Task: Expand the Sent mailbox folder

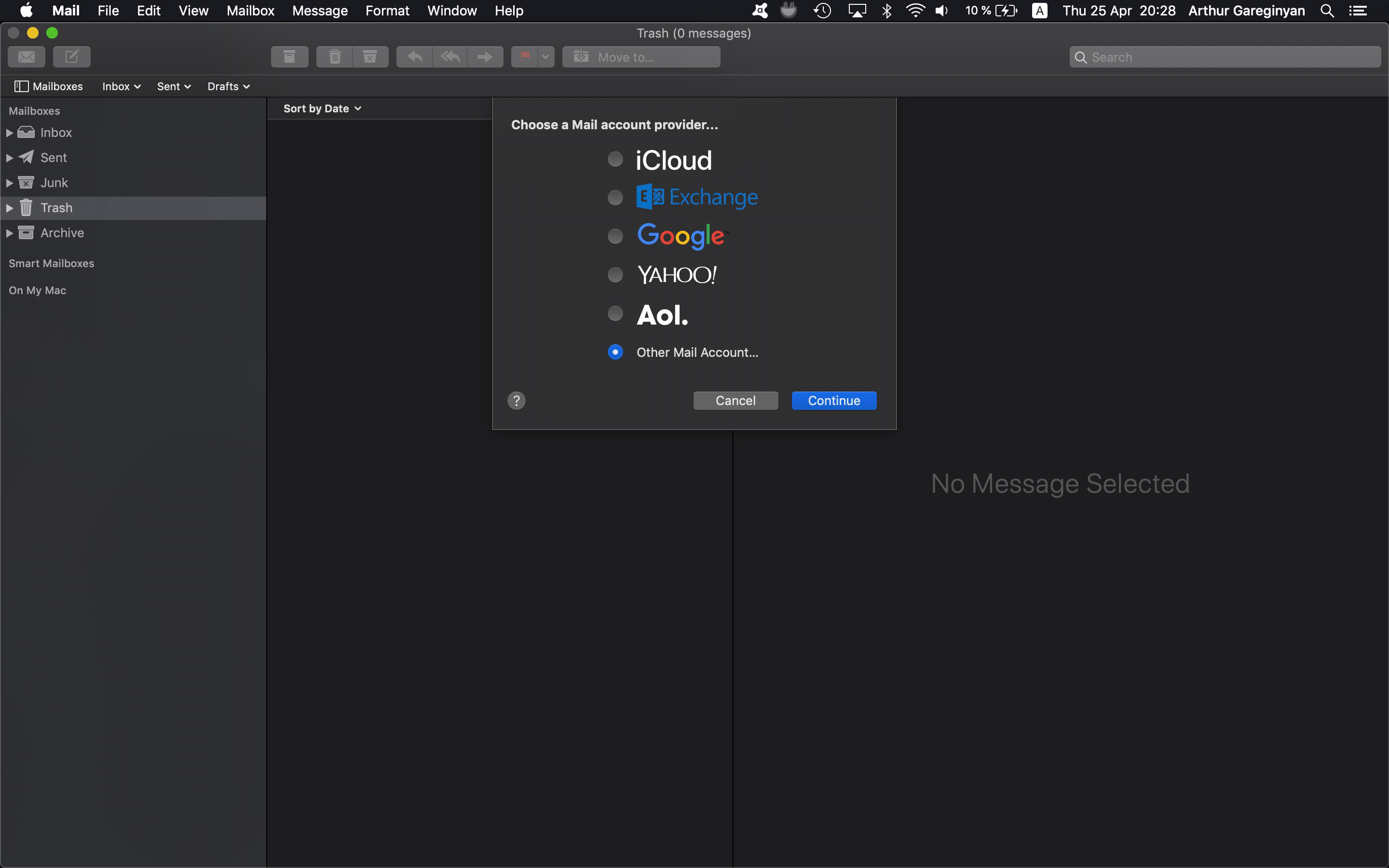Action: [10, 157]
